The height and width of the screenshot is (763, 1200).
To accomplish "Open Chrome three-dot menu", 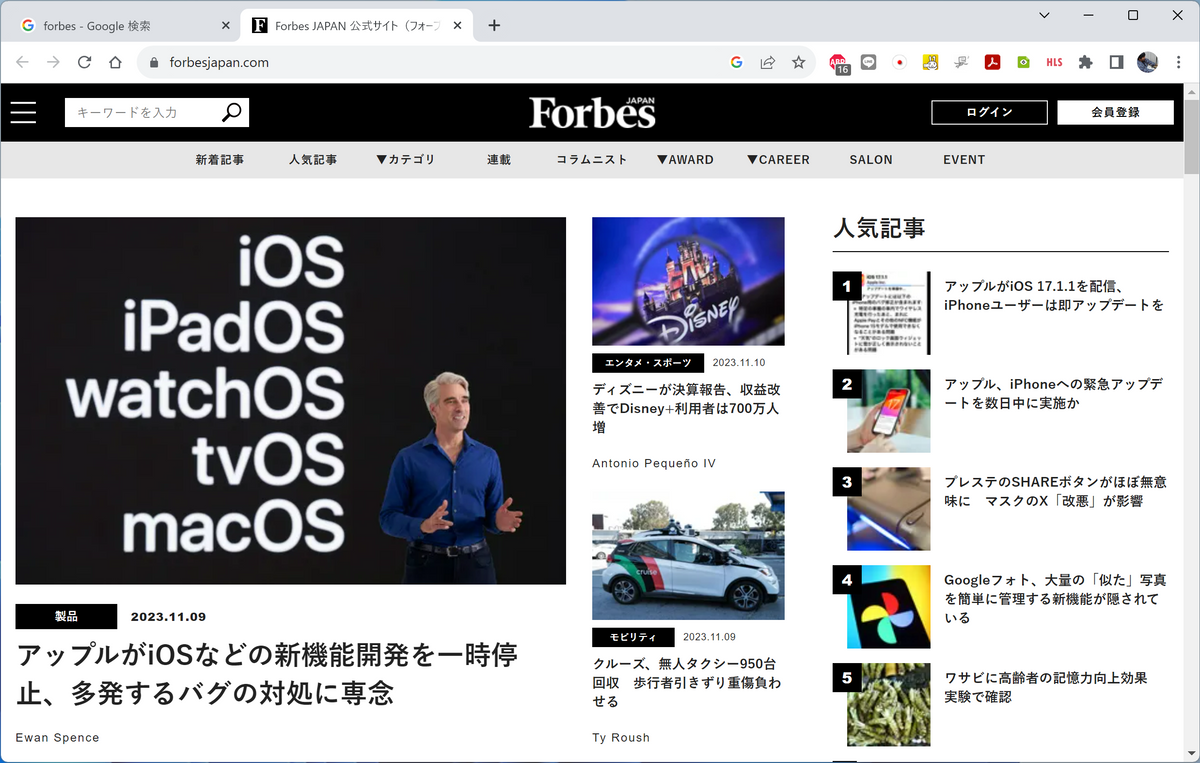I will (1177, 62).
